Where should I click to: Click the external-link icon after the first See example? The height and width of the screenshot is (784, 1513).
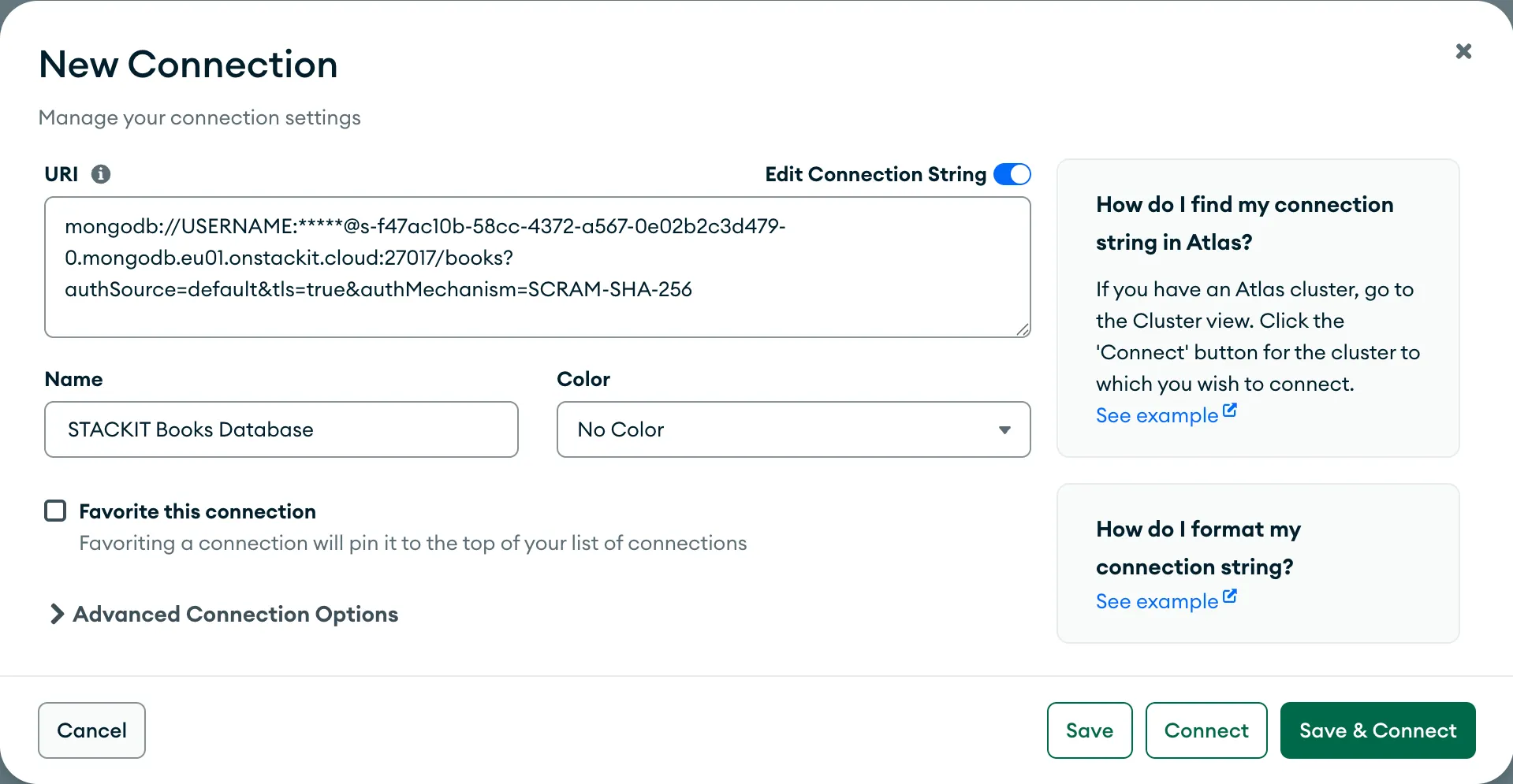[x=1231, y=408]
